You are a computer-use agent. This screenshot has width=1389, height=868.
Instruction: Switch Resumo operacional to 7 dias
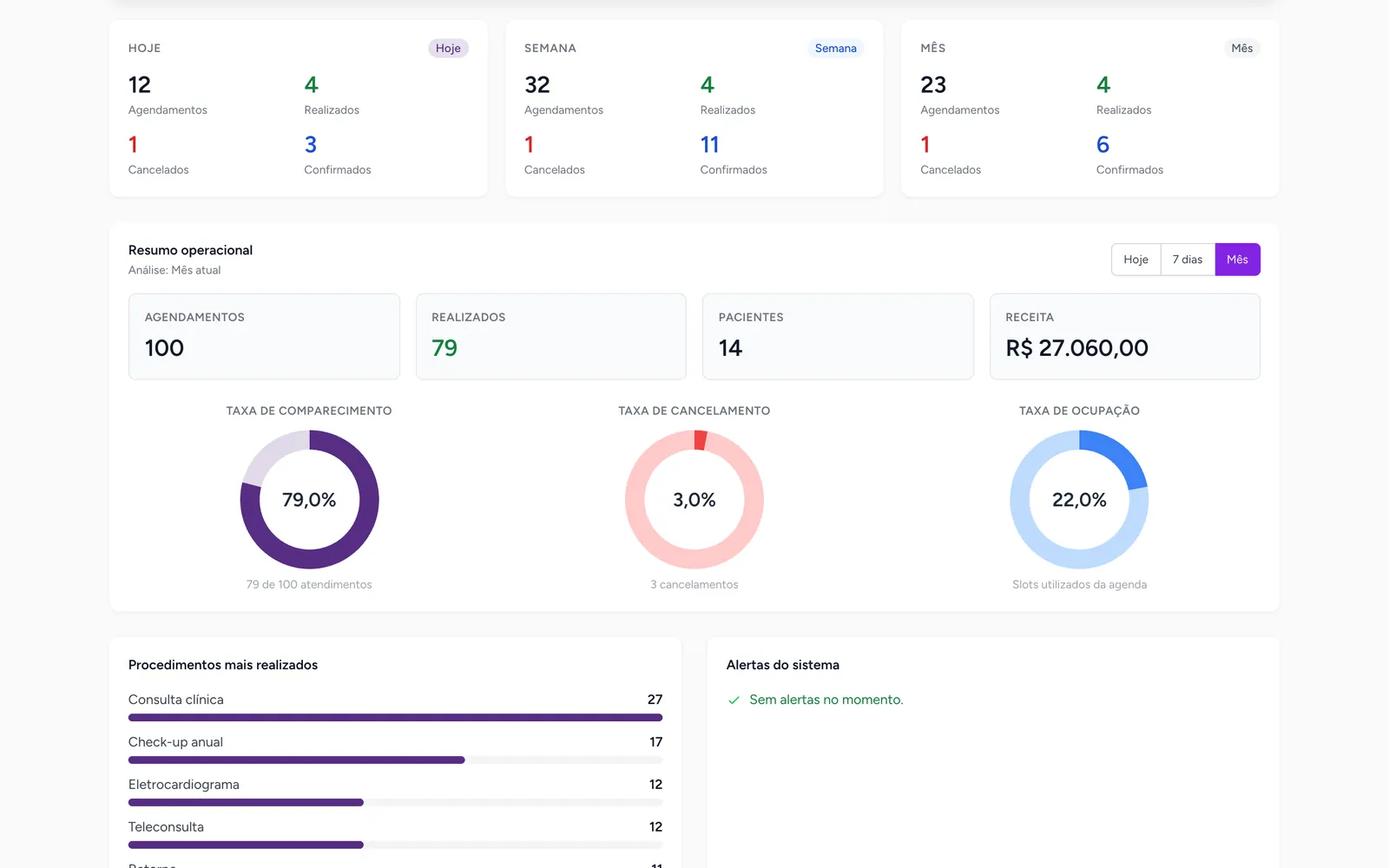click(x=1188, y=260)
